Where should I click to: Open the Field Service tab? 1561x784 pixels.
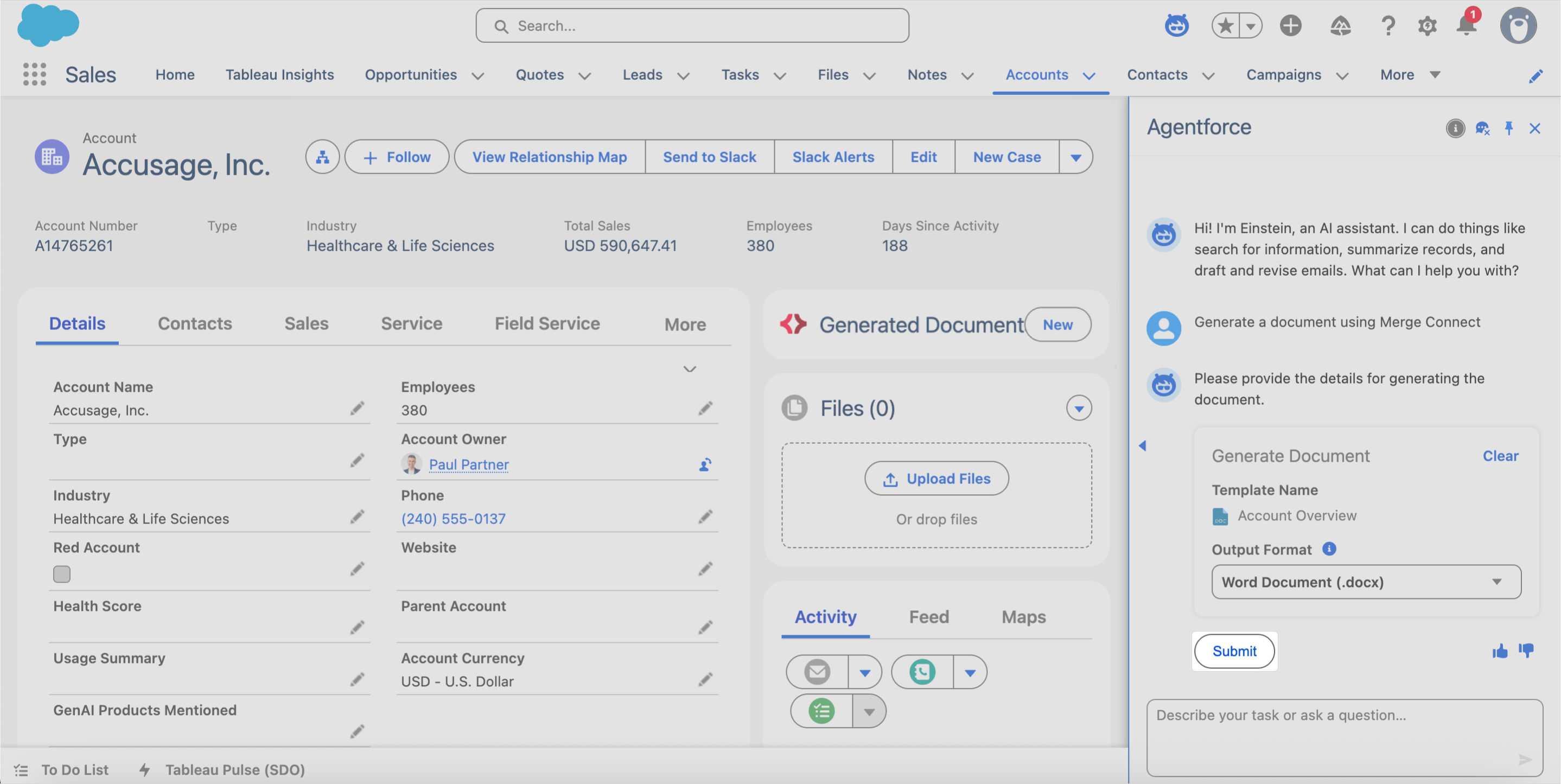547,323
